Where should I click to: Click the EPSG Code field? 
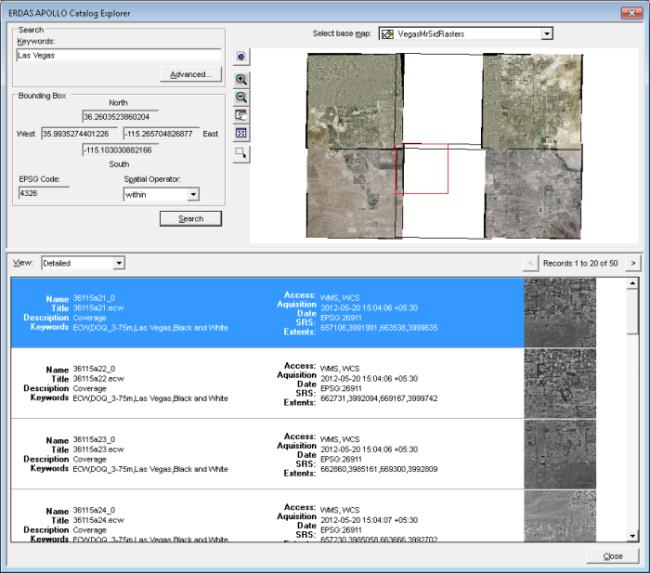[44, 193]
